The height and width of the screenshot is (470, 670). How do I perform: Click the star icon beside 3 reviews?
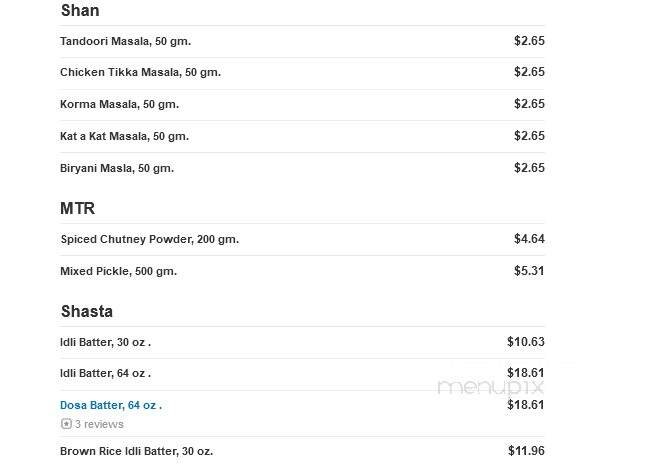(x=66, y=424)
